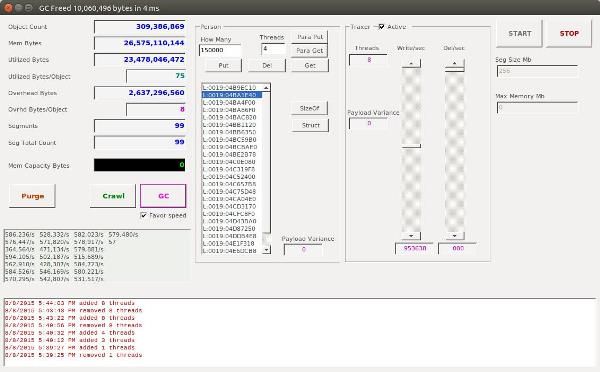Click the STOP button
Screen dimensions: 600x372
569,34
